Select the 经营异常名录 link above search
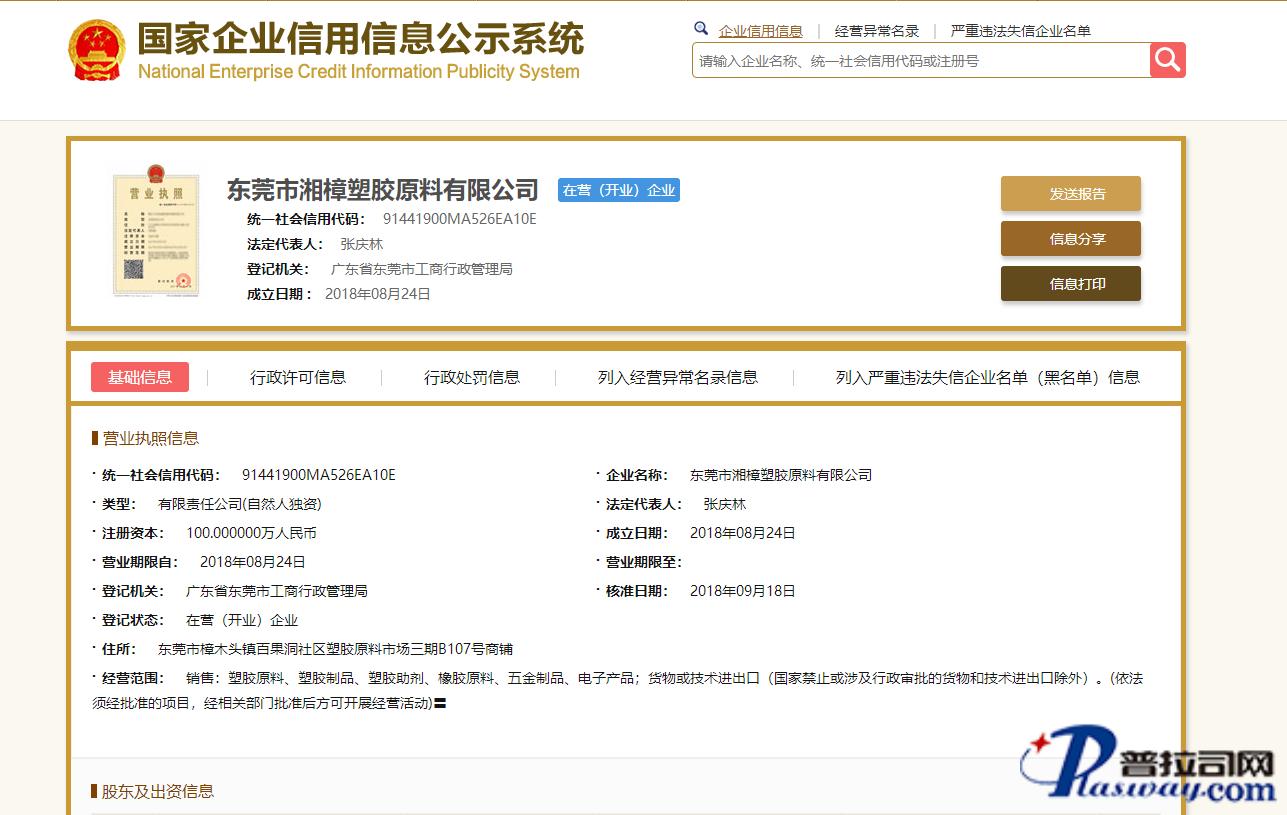The image size is (1287, 815). pyautogui.click(x=876, y=31)
